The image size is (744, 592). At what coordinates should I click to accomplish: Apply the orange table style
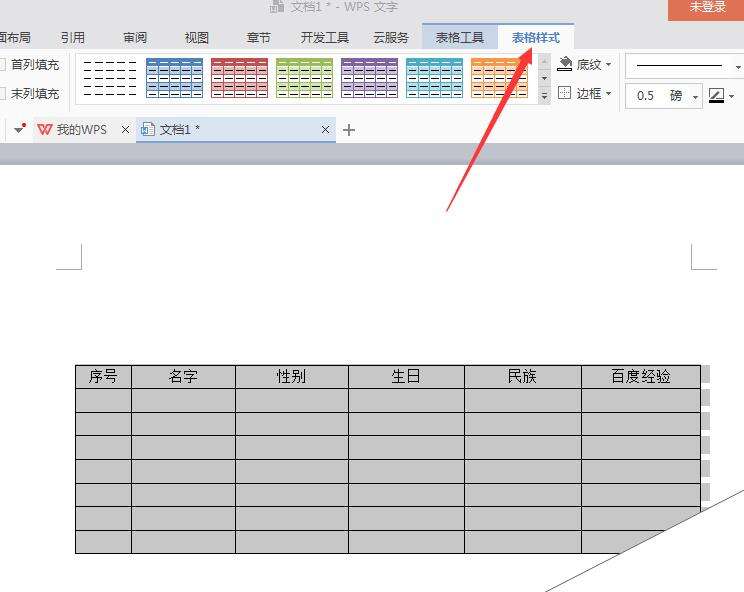pyautogui.click(x=499, y=78)
